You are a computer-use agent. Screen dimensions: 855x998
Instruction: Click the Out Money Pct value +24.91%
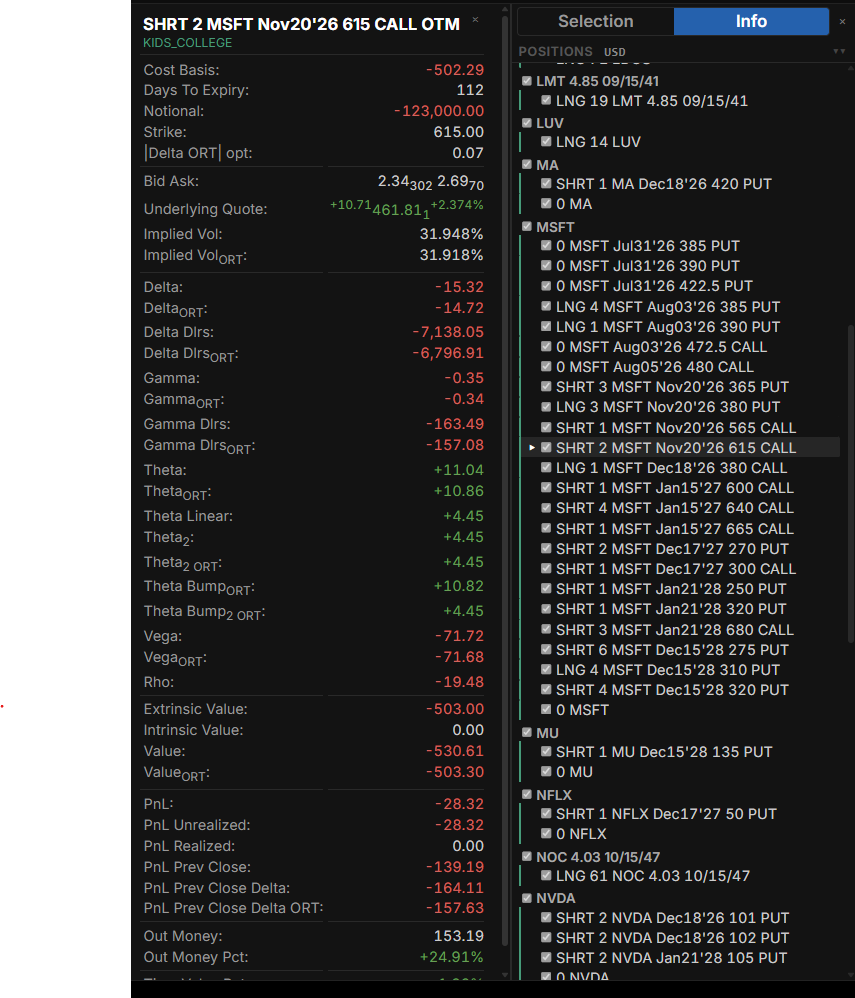(x=451, y=957)
